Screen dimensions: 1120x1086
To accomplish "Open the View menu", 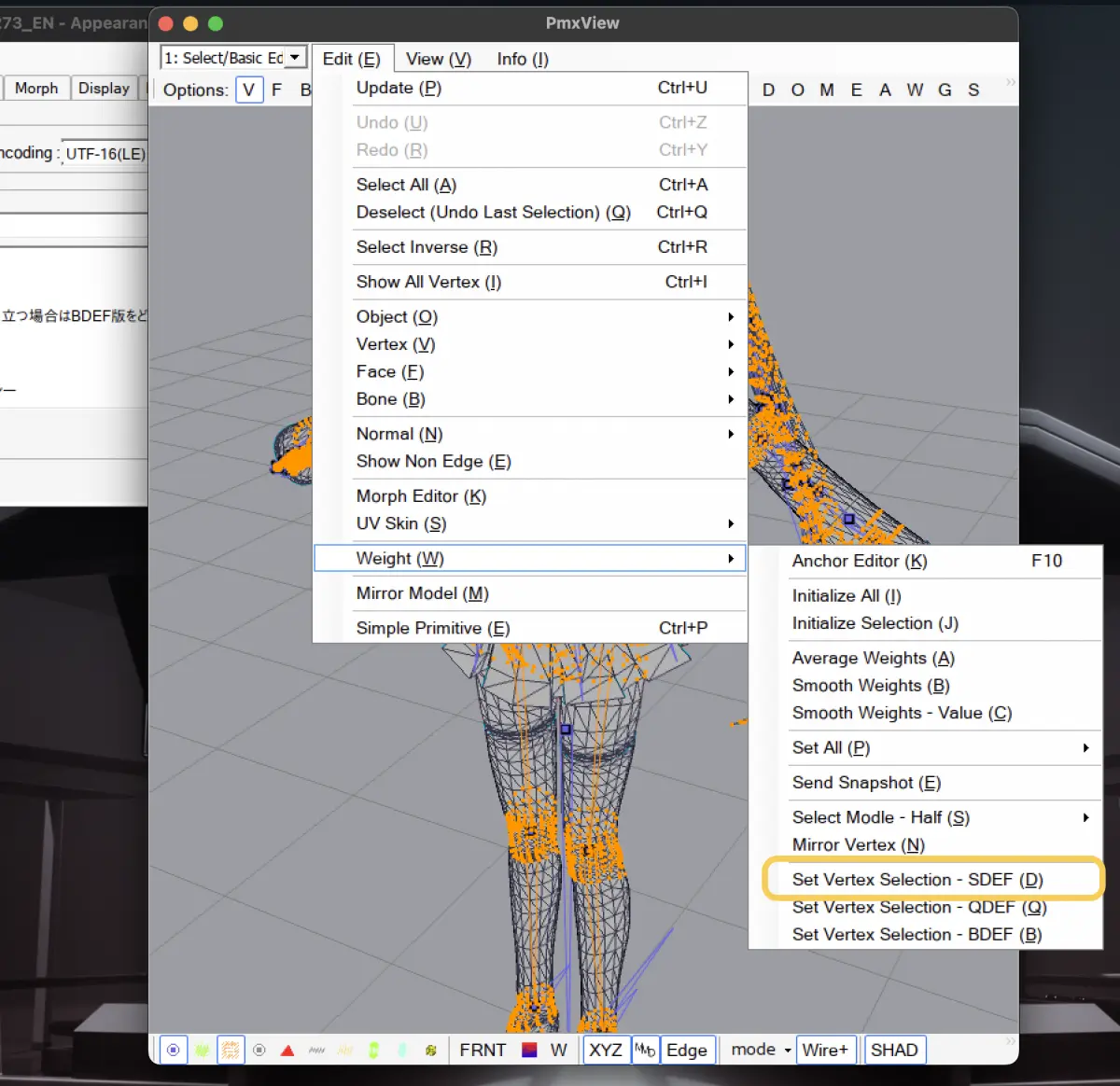I will coord(439,59).
